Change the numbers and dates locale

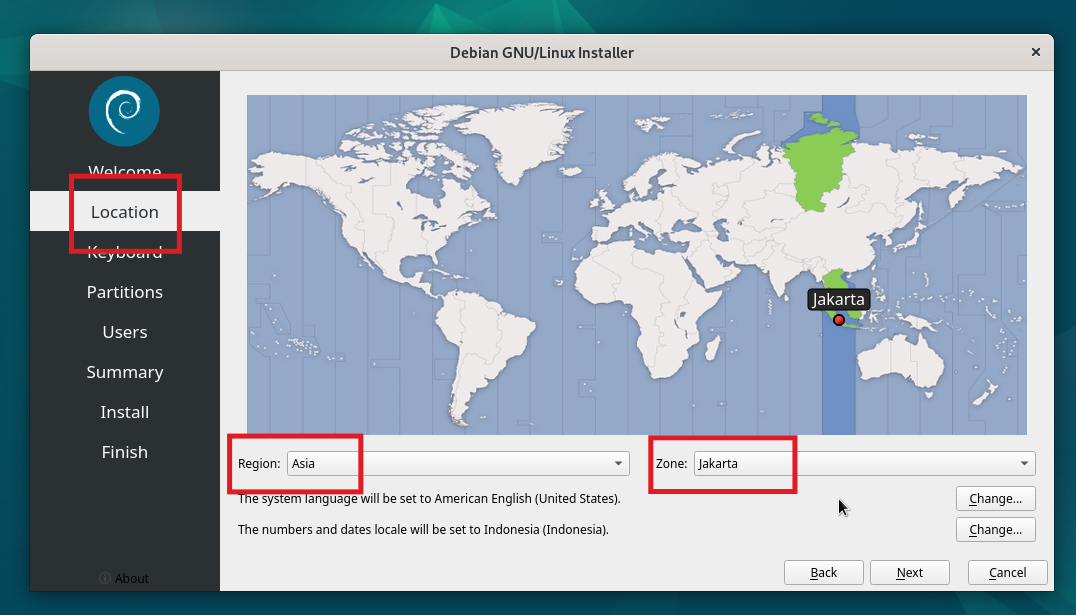pyautogui.click(x=995, y=529)
